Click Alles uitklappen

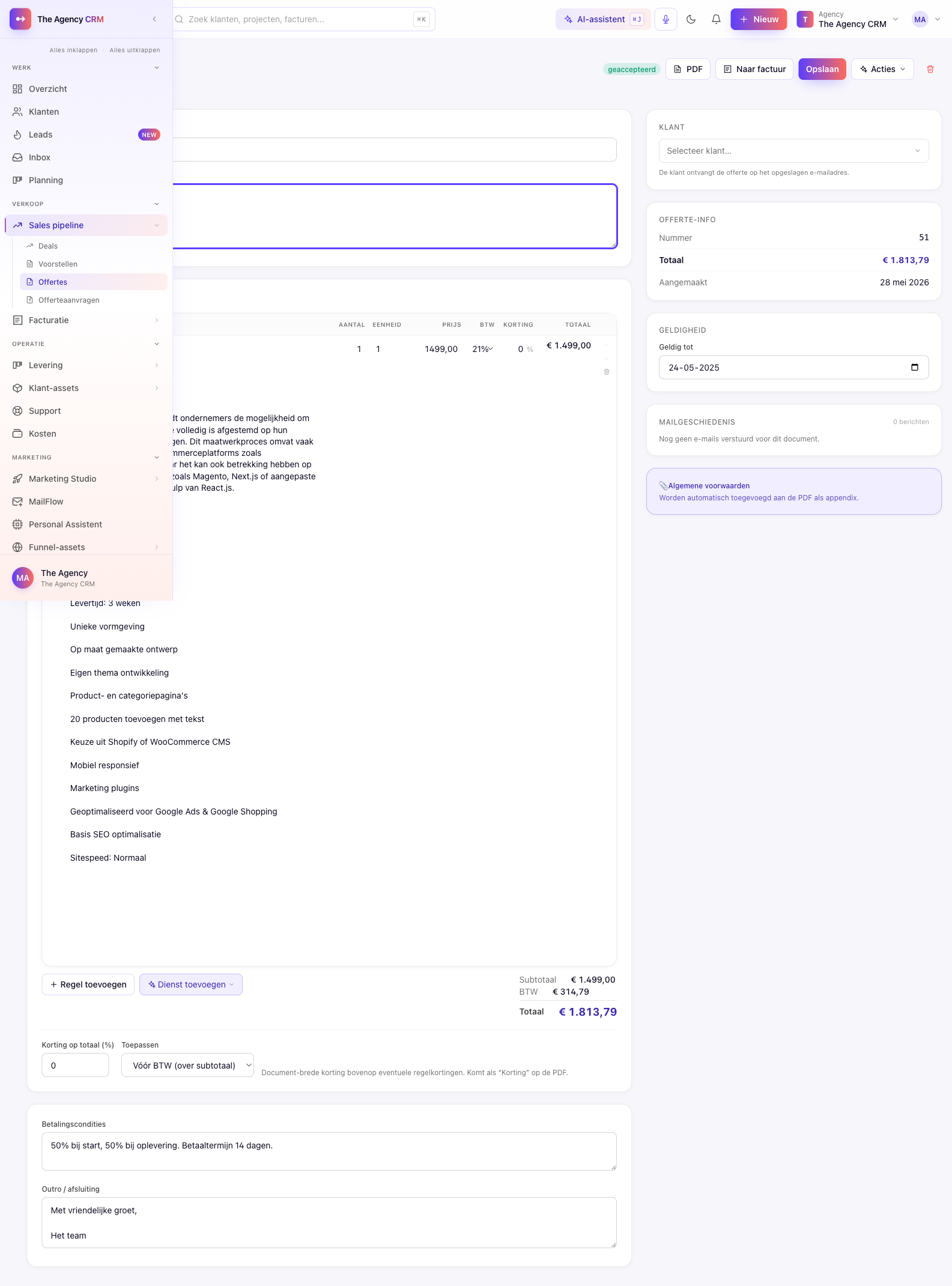135,50
